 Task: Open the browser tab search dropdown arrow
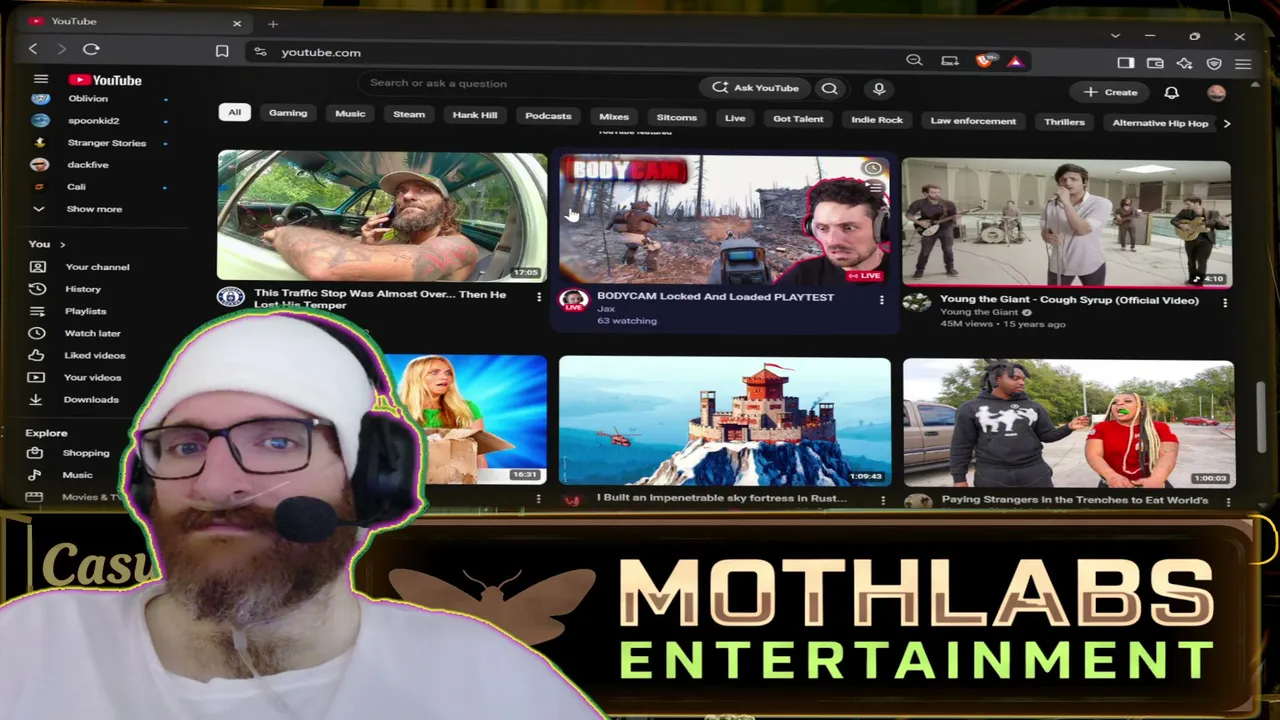point(1115,36)
